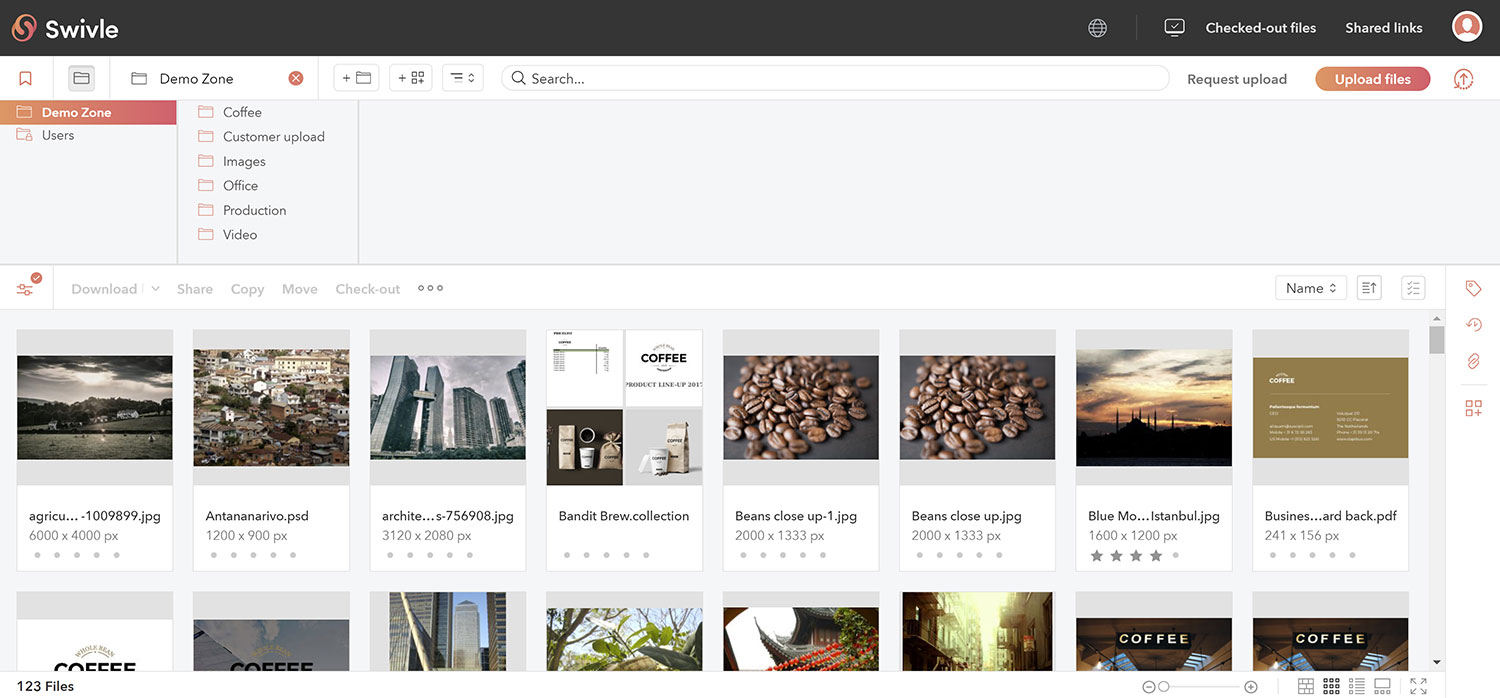
Task: Open the Images folder
Action: (x=244, y=161)
